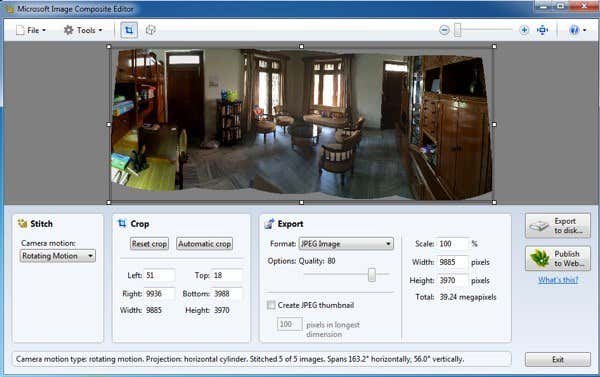Image resolution: width=600 pixels, height=377 pixels.
Task: Click the Publish to Web icon button
Action: coord(558,258)
